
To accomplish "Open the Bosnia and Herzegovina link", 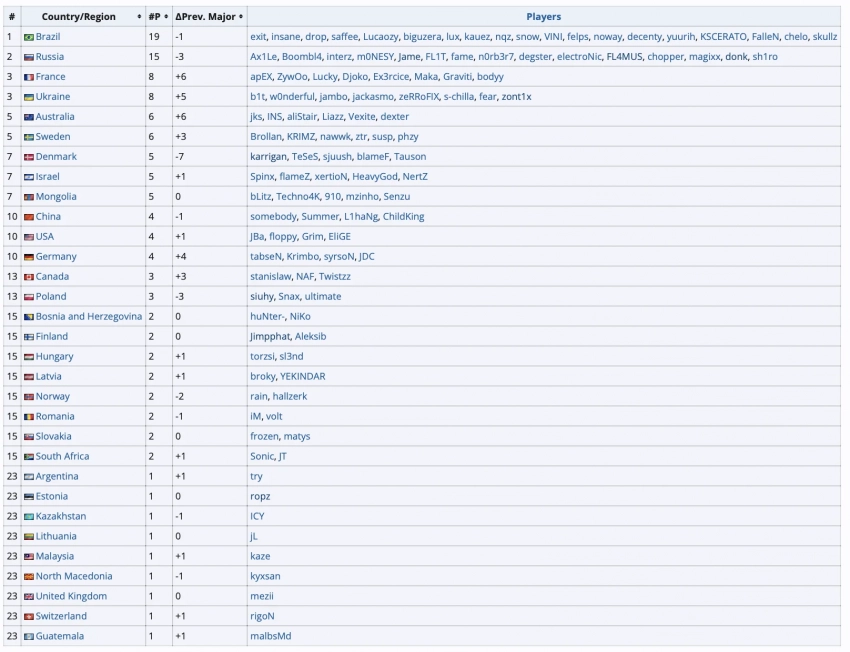I will 89,317.
